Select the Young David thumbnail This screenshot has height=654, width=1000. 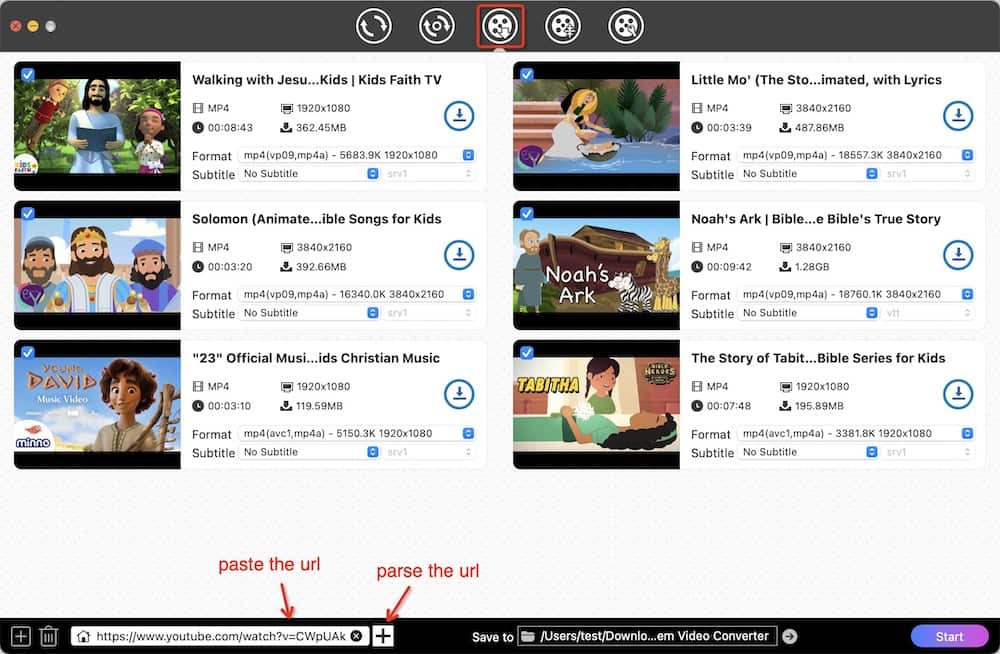pos(97,404)
